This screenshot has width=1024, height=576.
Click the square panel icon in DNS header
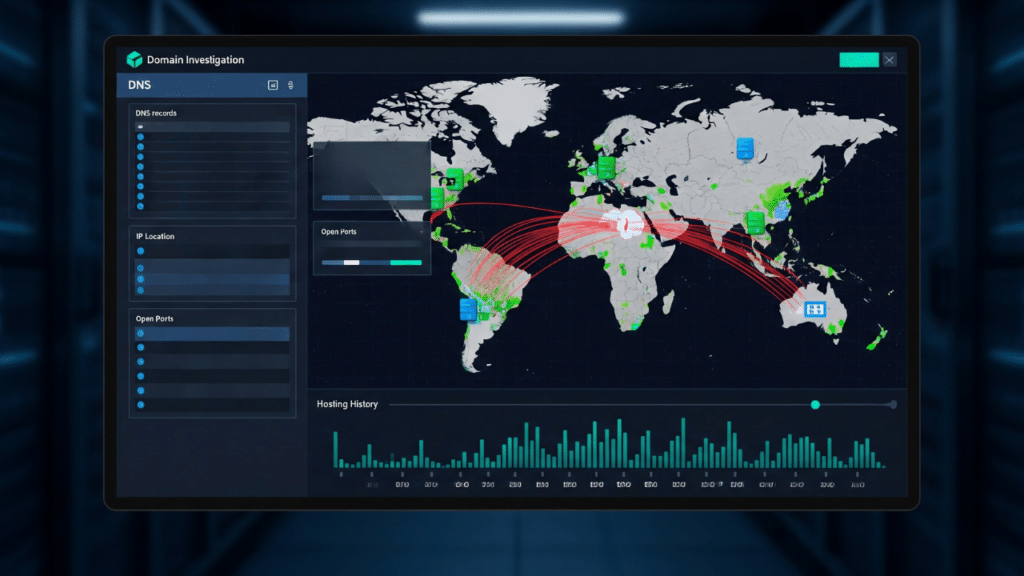tap(272, 86)
